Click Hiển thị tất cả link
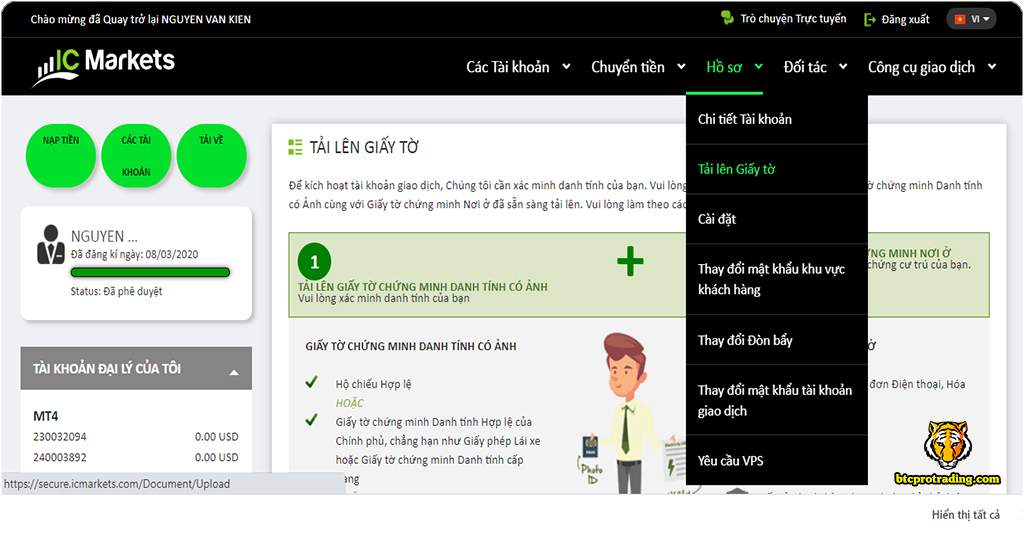 pyautogui.click(x=965, y=514)
